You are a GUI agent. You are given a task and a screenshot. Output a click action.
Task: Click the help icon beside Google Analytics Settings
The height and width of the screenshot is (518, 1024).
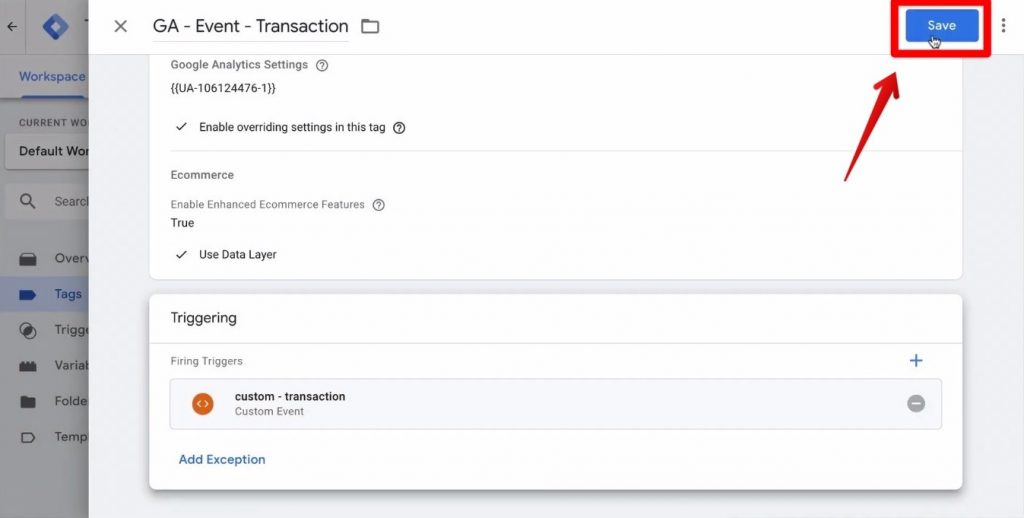click(x=322, y=65)
